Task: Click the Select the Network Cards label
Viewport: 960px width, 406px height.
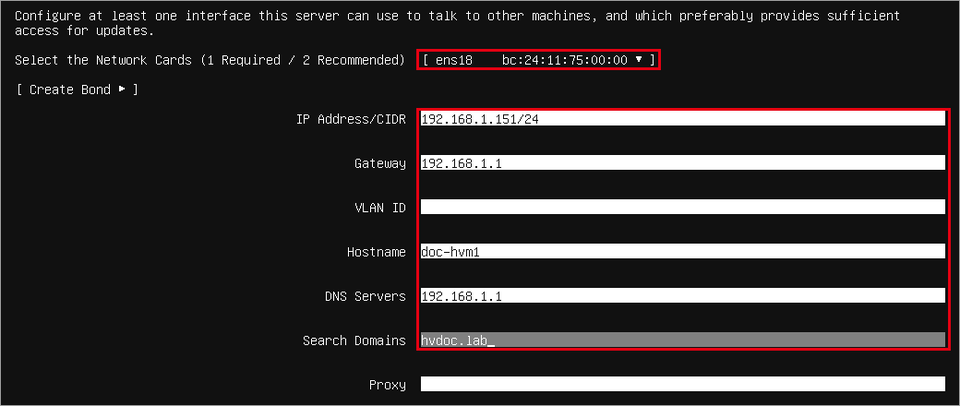Action: click(x=209, y=60)
